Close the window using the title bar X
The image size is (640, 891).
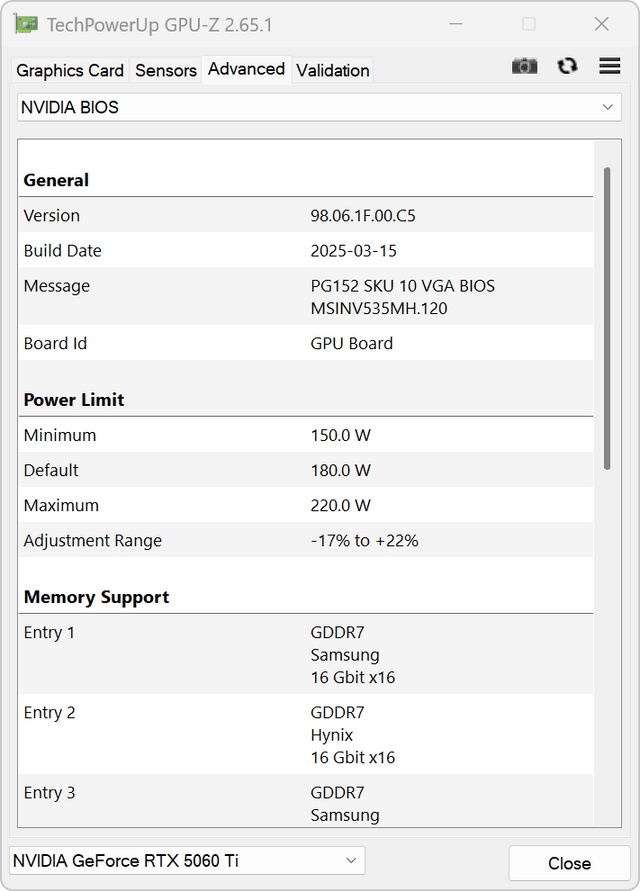point(602,24)
